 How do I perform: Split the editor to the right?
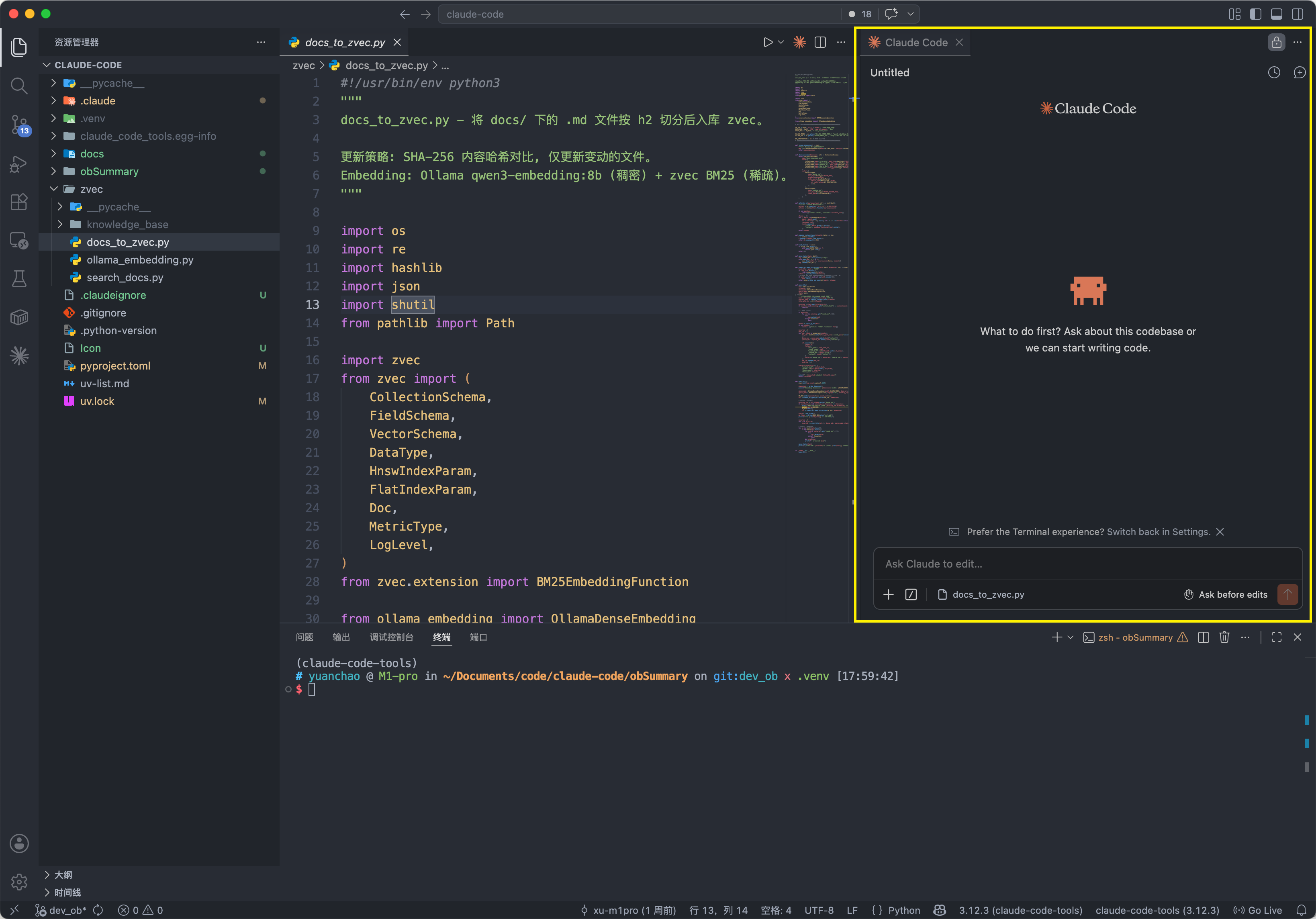click(x=820, y=43)
